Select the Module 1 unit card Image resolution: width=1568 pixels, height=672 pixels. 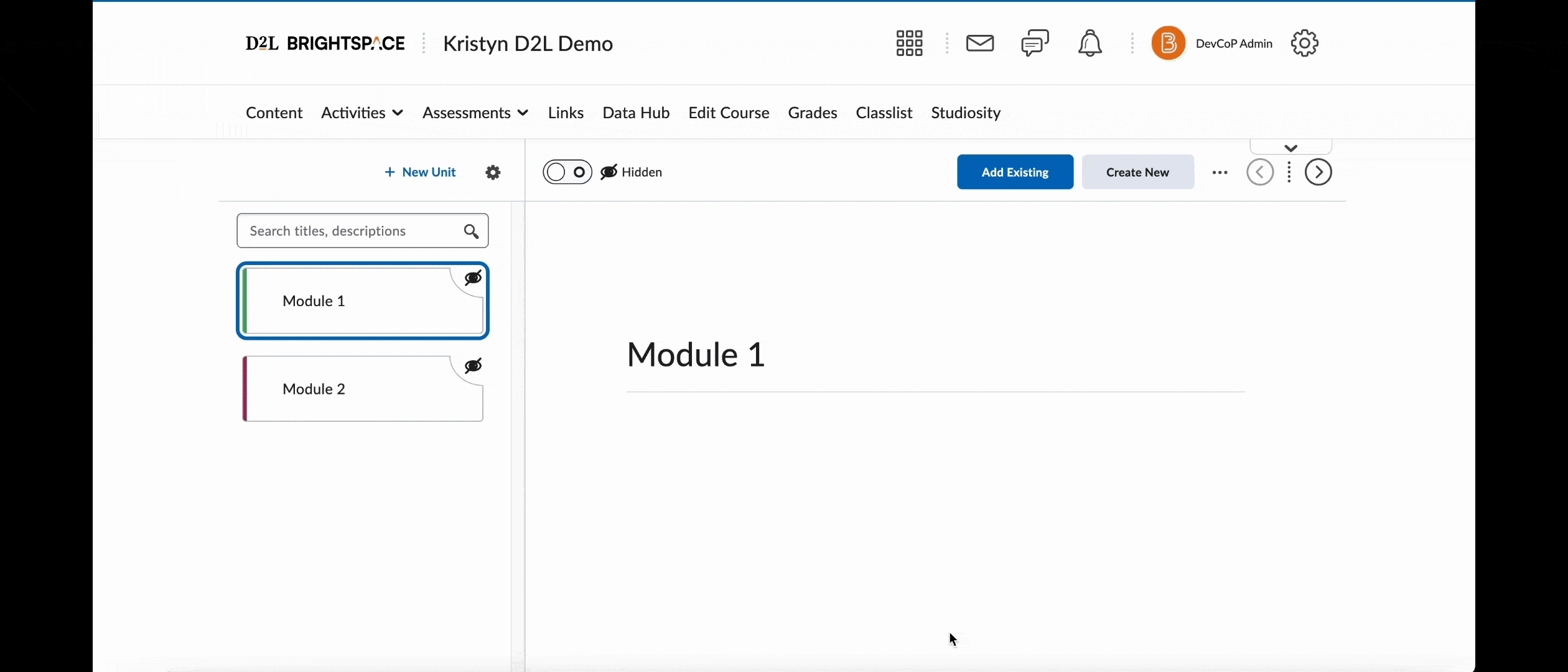pyautogui.click(x=362, y=301)
